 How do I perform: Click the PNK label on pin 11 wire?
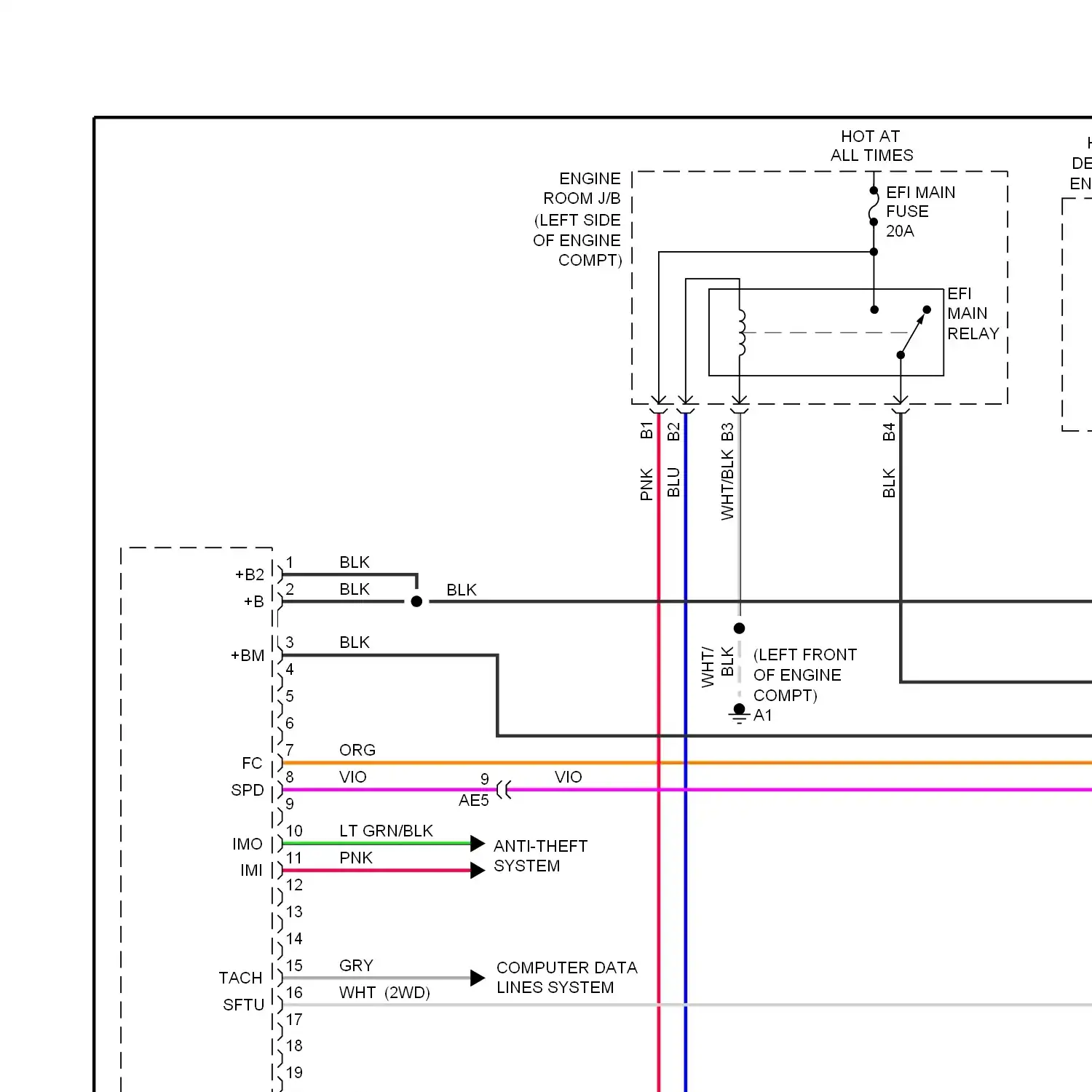click(356, 858)
